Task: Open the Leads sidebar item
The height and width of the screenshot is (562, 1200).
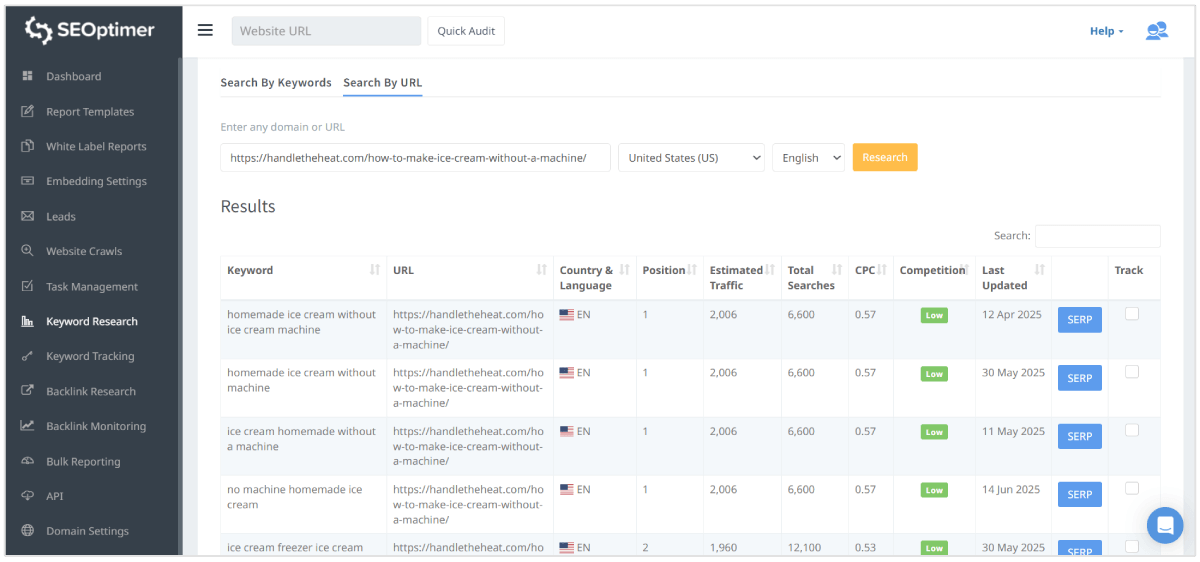Action: 60,216
